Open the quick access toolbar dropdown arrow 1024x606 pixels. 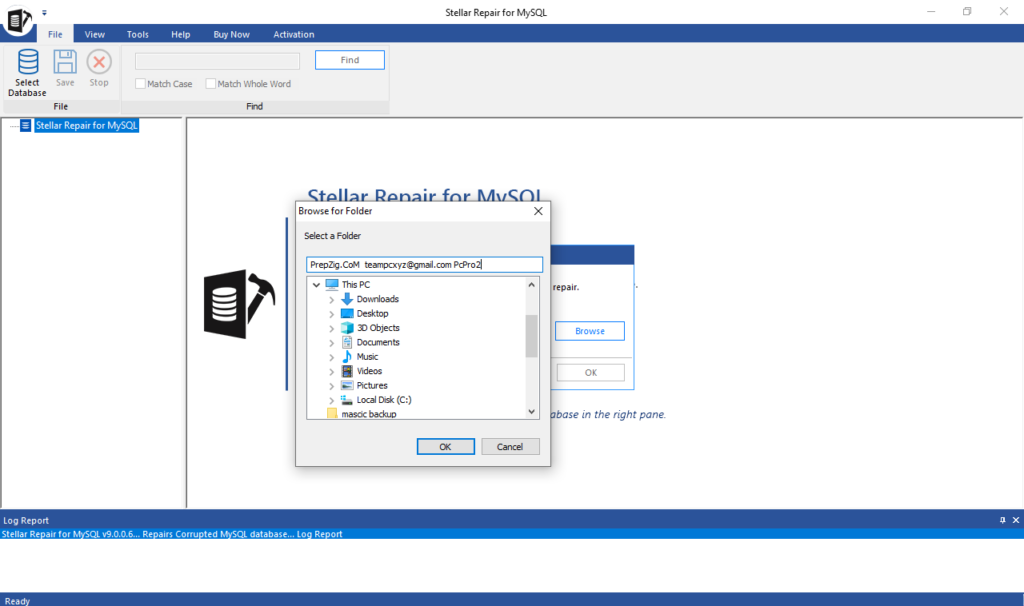[x=44, y=12]
